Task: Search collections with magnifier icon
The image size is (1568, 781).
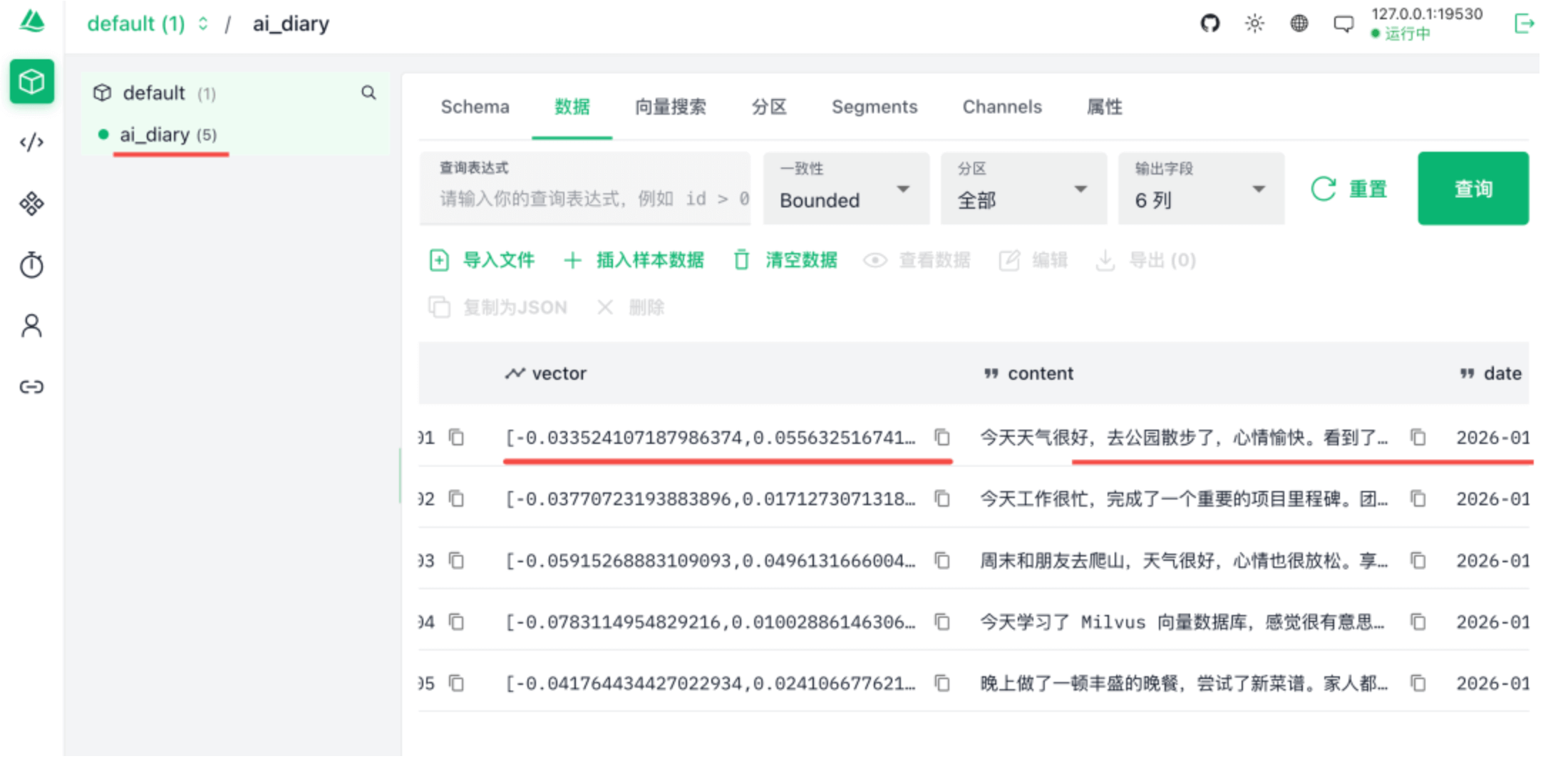Action: click(368, 93)
